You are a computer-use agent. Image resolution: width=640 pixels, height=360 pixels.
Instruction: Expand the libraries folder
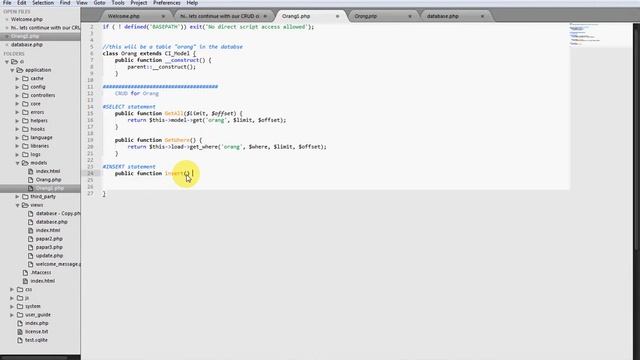(17, 146)
